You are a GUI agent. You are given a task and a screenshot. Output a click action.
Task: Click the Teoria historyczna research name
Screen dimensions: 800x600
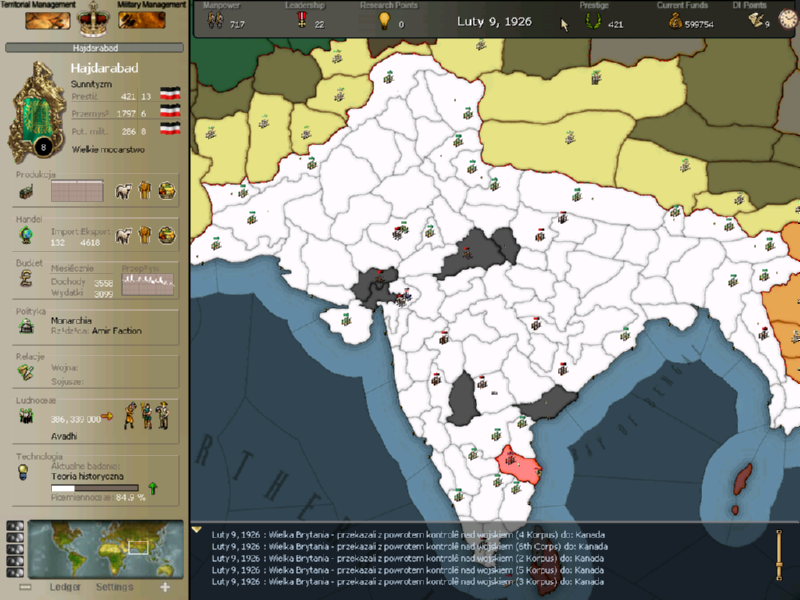pos(87,476)
